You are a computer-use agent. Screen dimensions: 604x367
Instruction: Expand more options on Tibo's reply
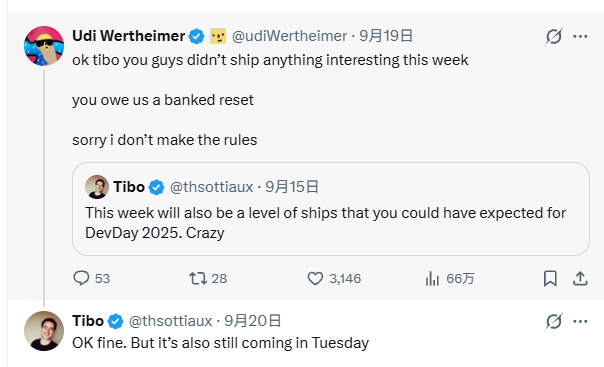(x=580, y=321)
